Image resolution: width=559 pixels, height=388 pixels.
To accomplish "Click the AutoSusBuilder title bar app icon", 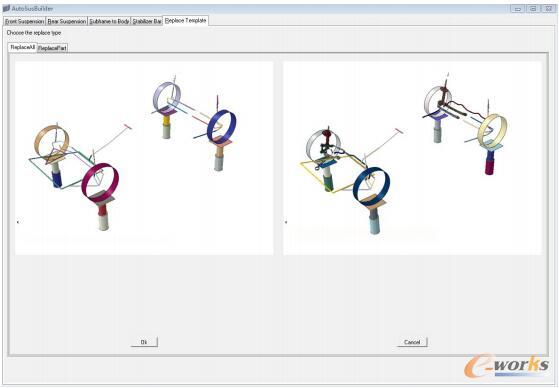I will click(x=6, y=8).
